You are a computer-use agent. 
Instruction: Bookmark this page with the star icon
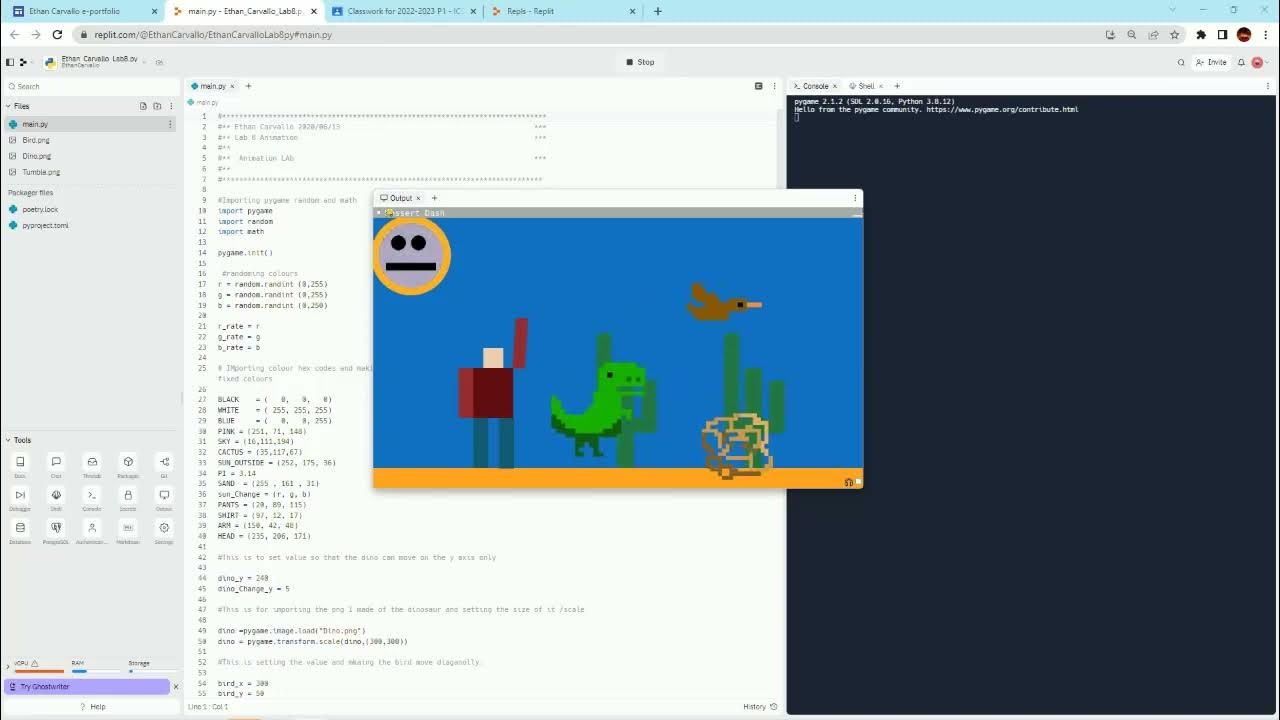pyautogui.click(x=1174, y=34)
